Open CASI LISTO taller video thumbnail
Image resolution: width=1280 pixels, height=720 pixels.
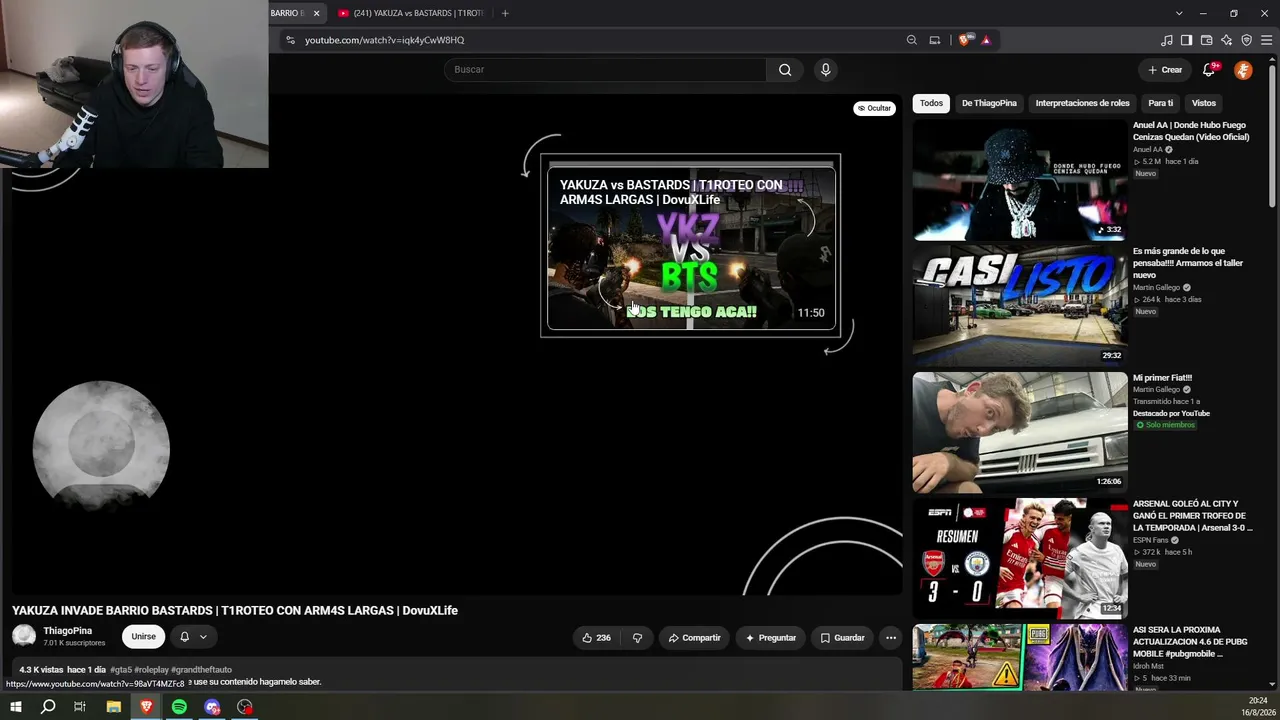click(1020, 307)
